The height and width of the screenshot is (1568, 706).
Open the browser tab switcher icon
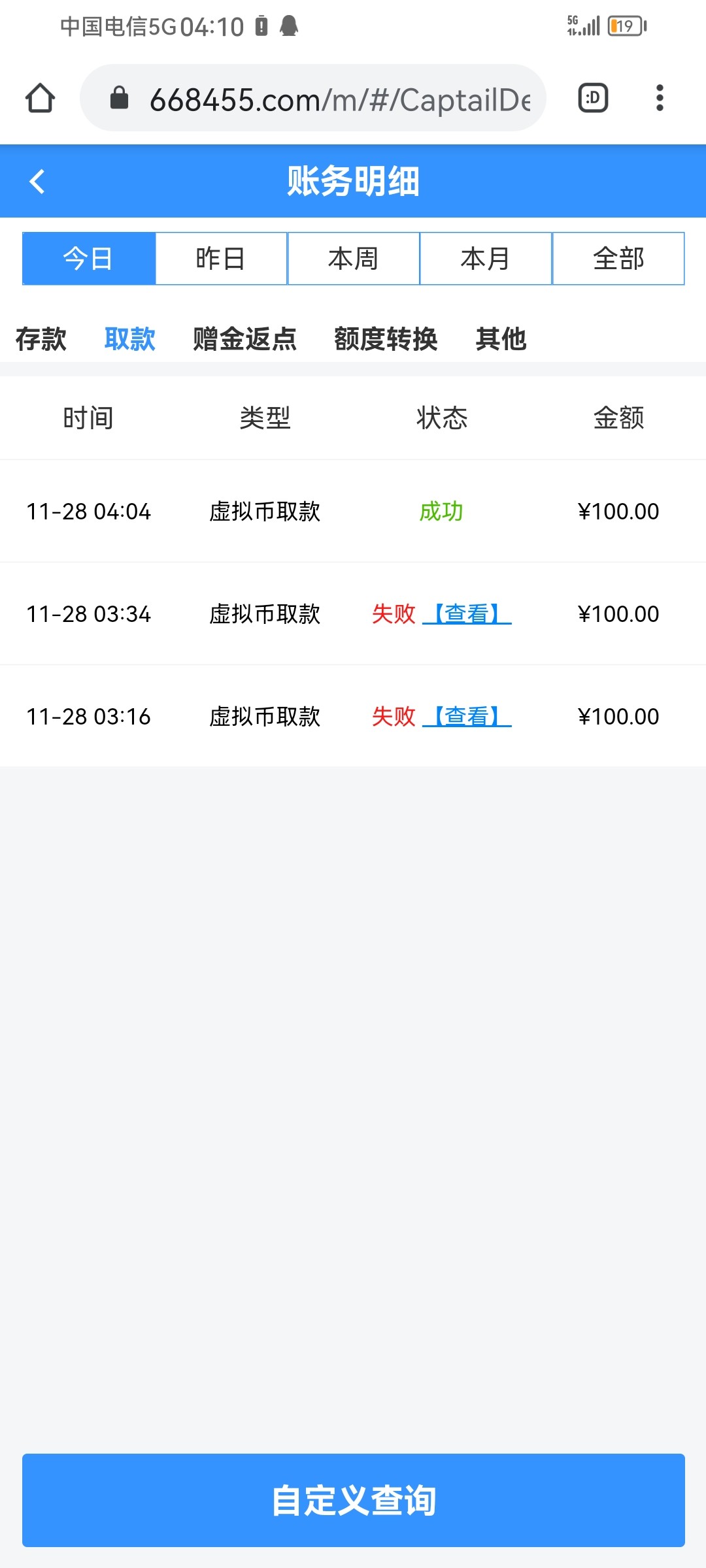593,99
